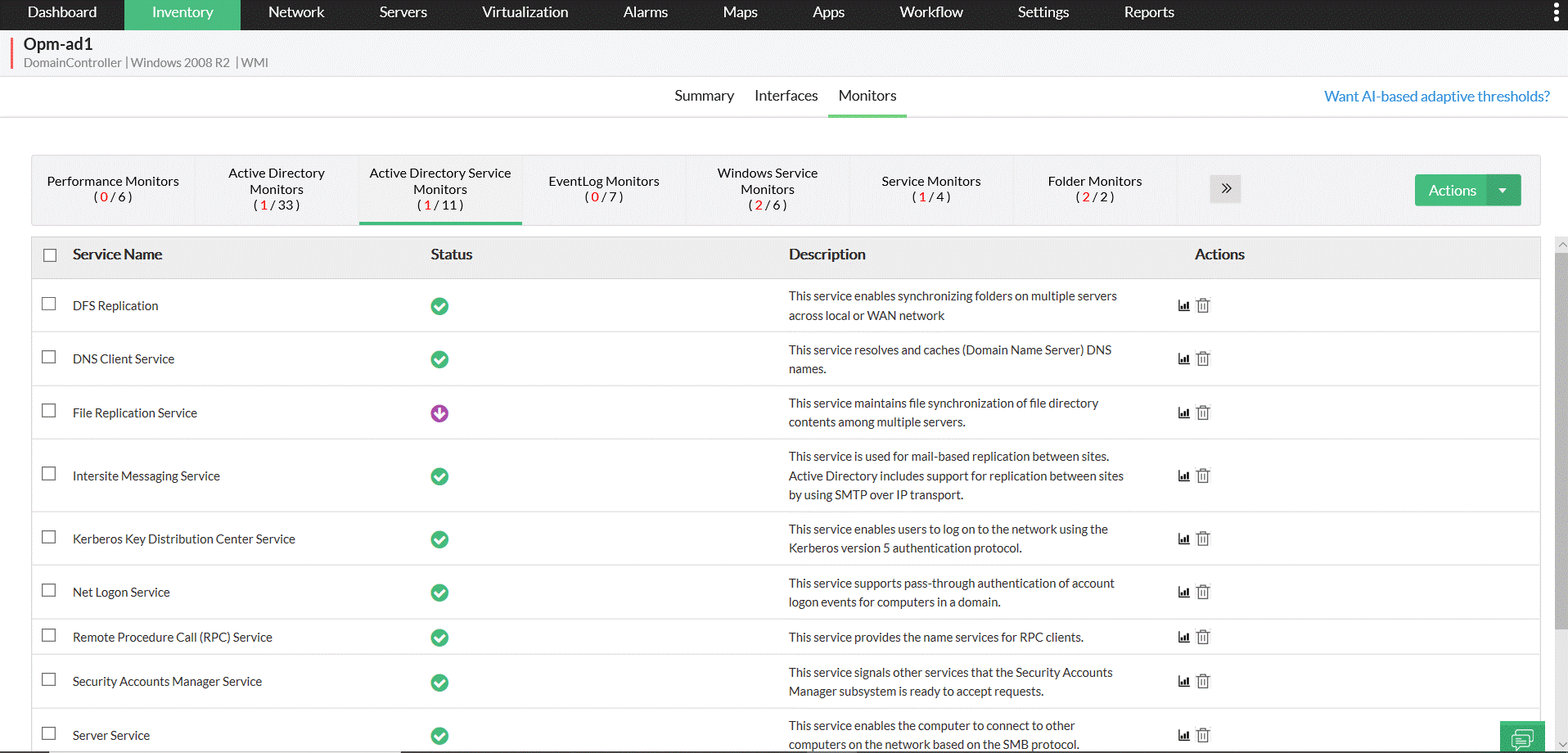Screen dimensions: 1568x753
Task: Open the three-dot more options menu
Action: (x=1556, y=12)
